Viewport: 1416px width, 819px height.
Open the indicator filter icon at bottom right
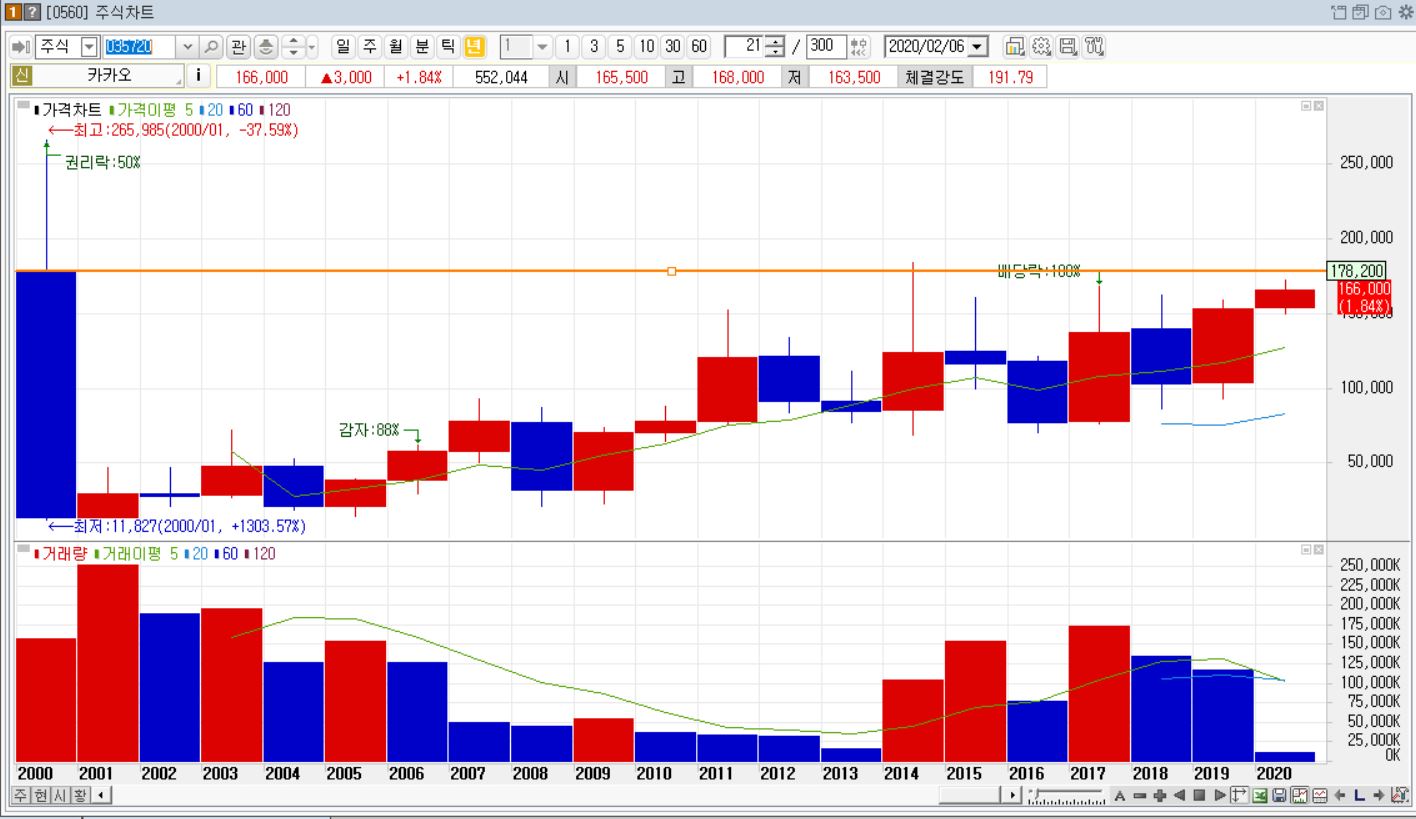1400,796
